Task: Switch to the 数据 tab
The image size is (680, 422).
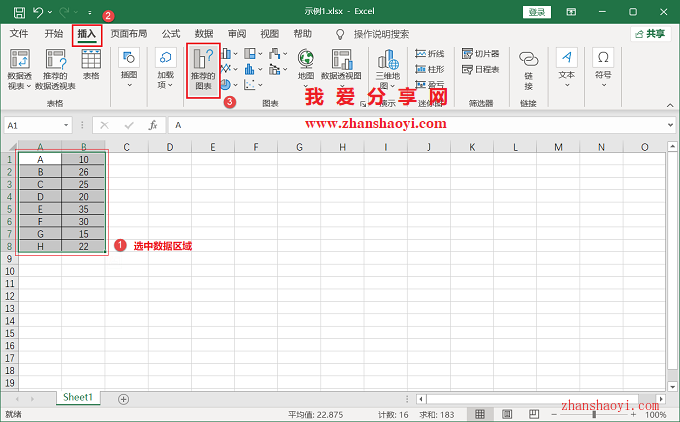Action: 204,34
